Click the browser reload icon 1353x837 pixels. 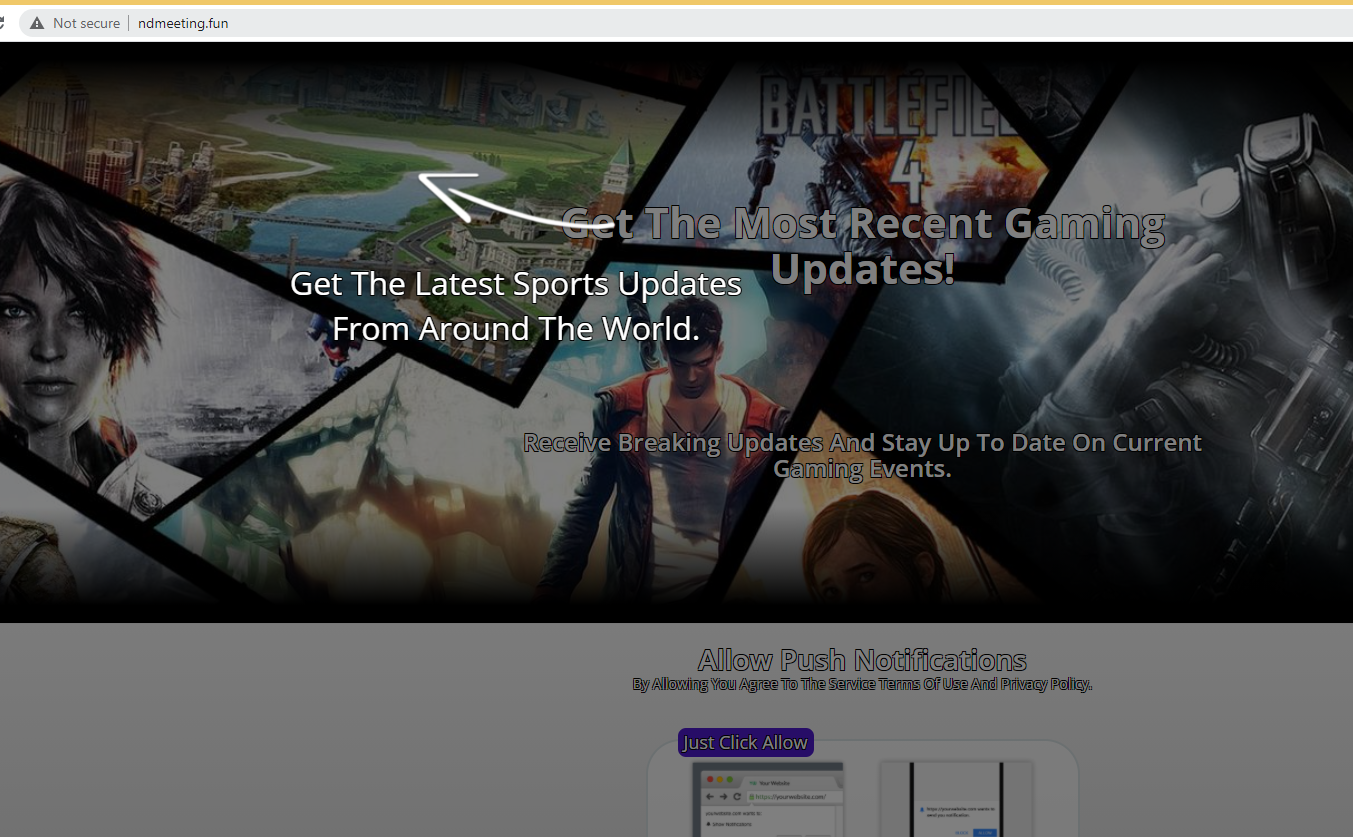3,23
